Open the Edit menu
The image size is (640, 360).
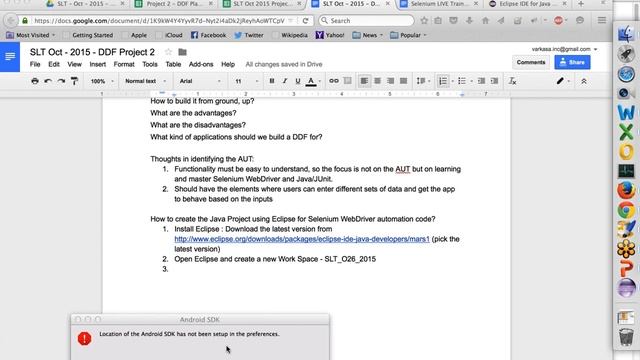[54, 64]
